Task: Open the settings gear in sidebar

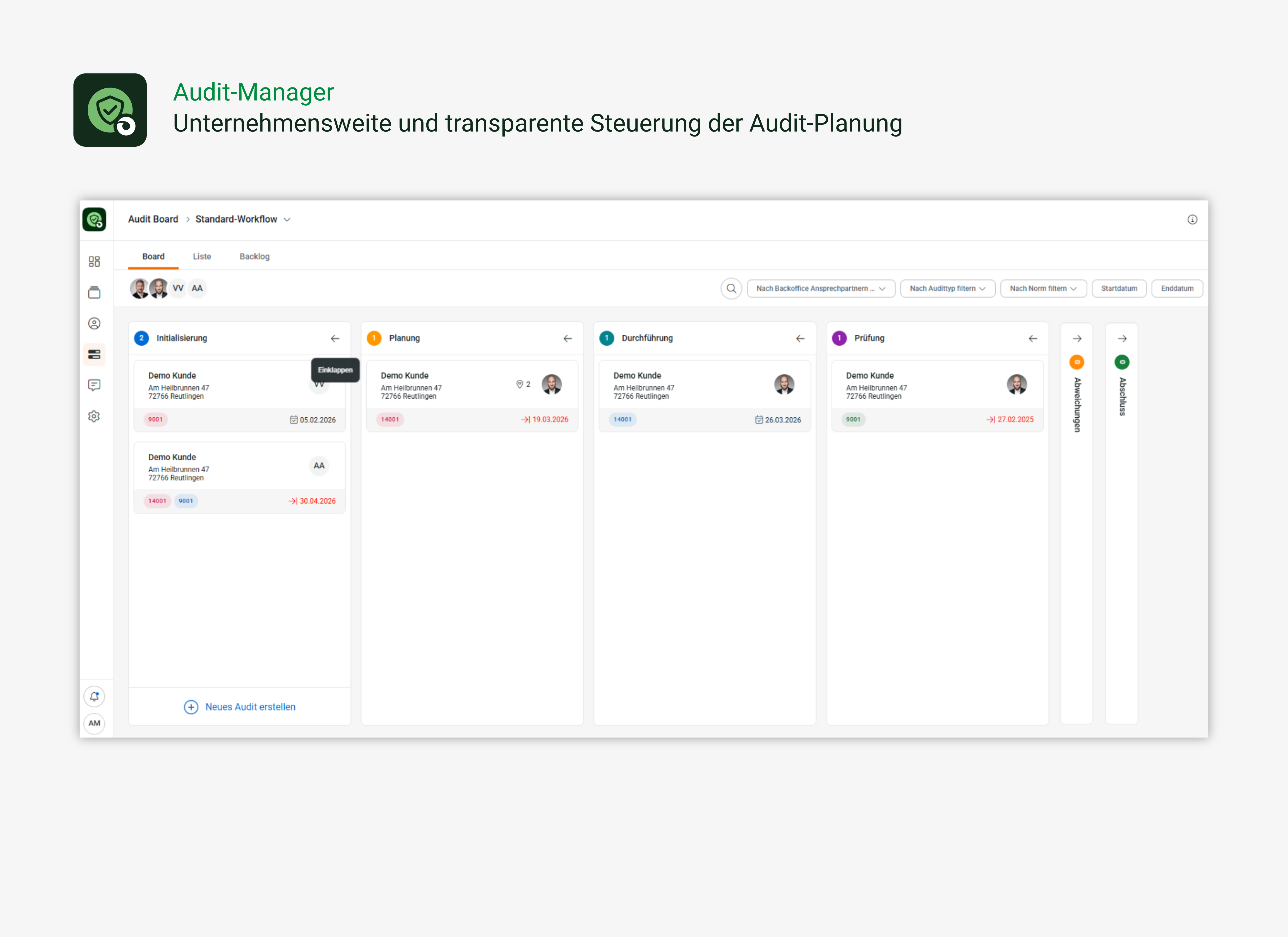Action: (94, 416)
